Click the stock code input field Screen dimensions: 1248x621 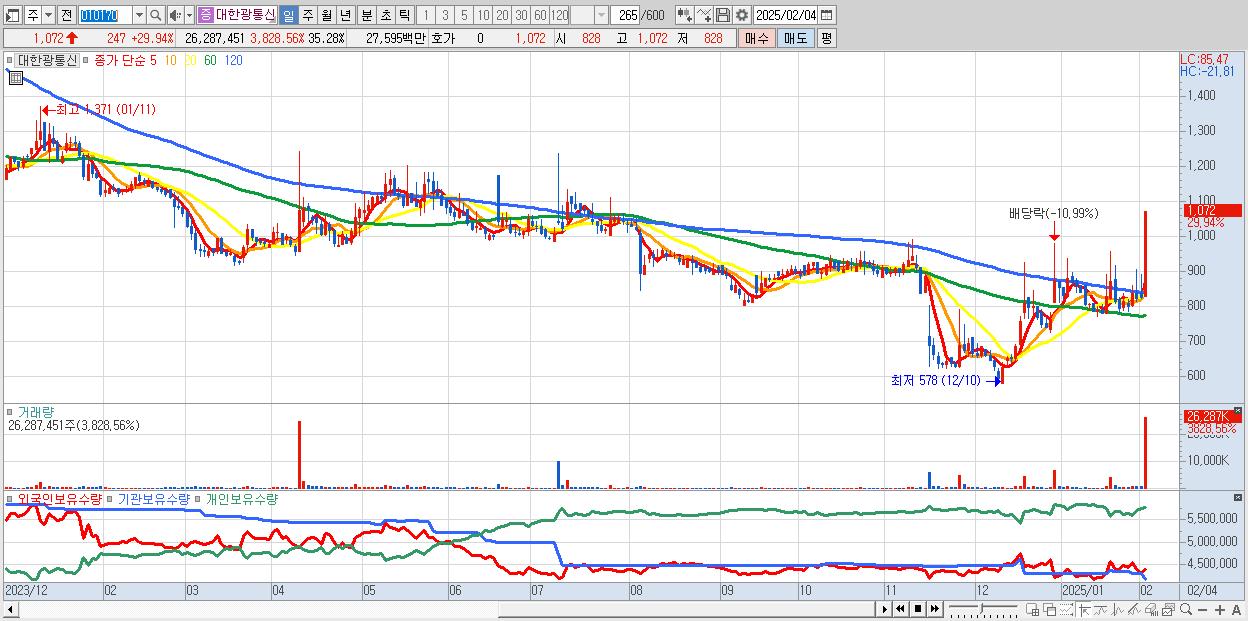coord(104,15)
